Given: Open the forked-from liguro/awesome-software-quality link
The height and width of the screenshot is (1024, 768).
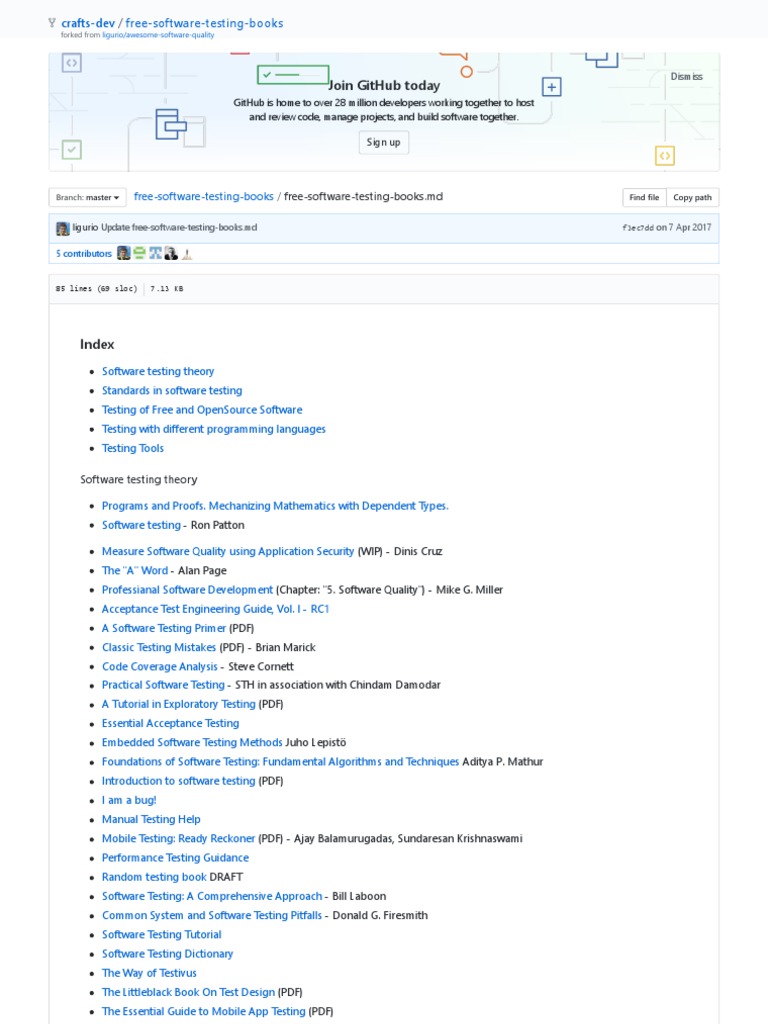Looking at the screenshot, I should point(158,35).
